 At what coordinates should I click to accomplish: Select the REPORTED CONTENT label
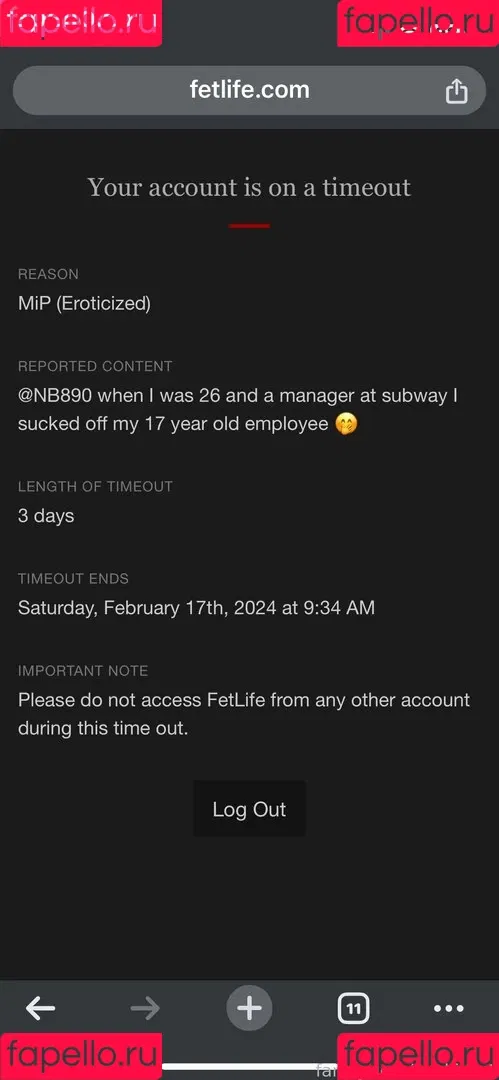pyautogui.click(x=95, y=366)
